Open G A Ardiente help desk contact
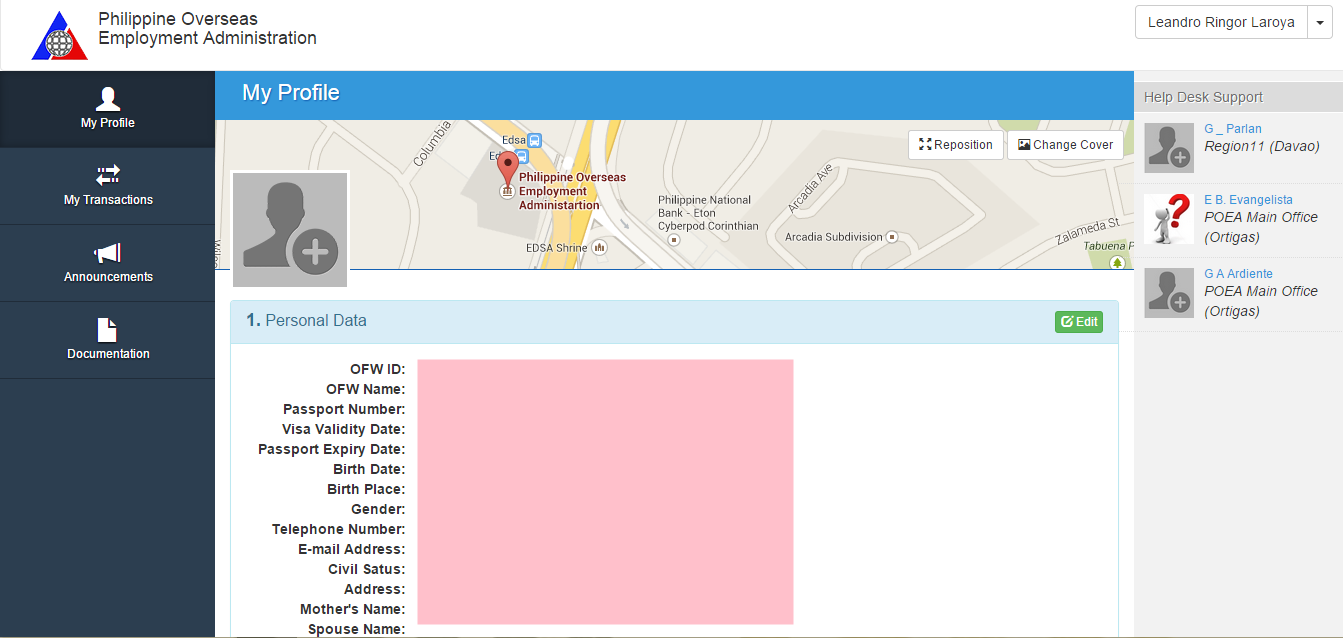Viewport: 1343px width, 638px height. 1237,274
